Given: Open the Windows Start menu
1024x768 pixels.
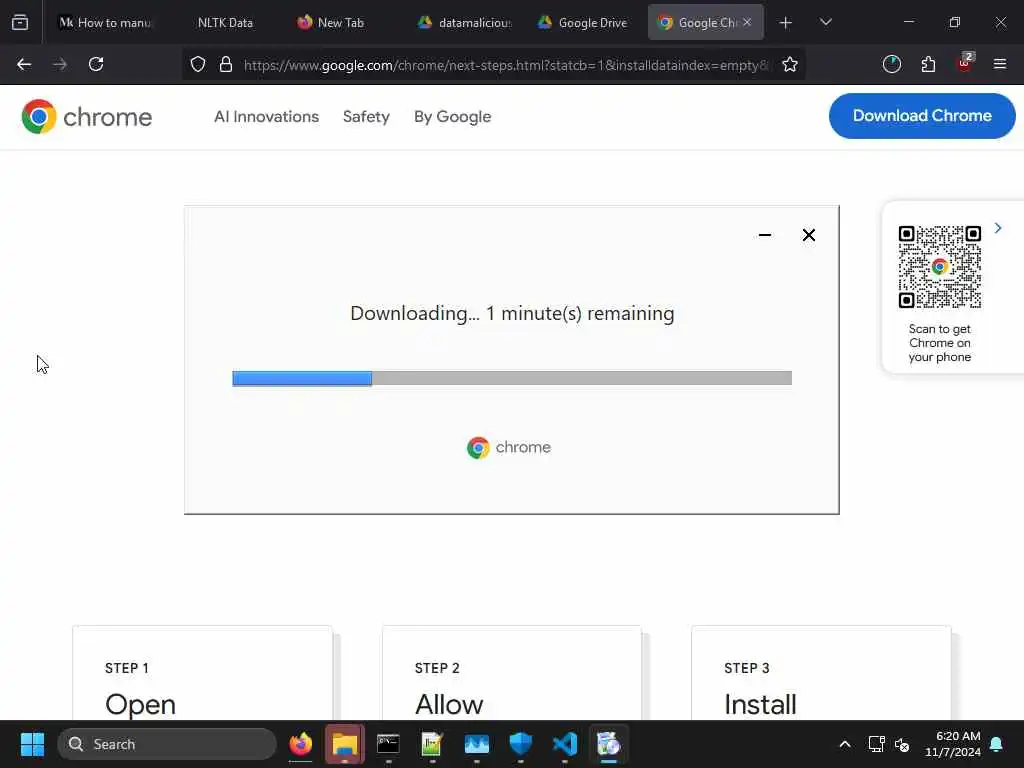Looking at the screenshot, I should (32, 744).
